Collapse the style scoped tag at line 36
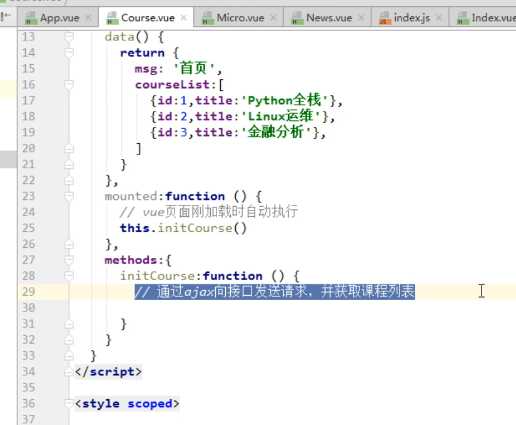Image resolution: width=516 pixels, height=425 pixels. (69, 404)
